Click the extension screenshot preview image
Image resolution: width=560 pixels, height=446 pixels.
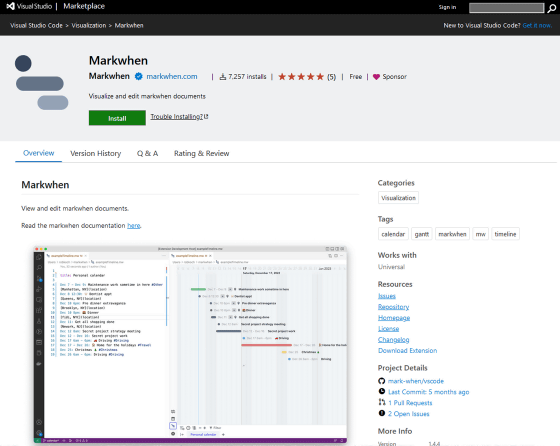pos(190,345)
